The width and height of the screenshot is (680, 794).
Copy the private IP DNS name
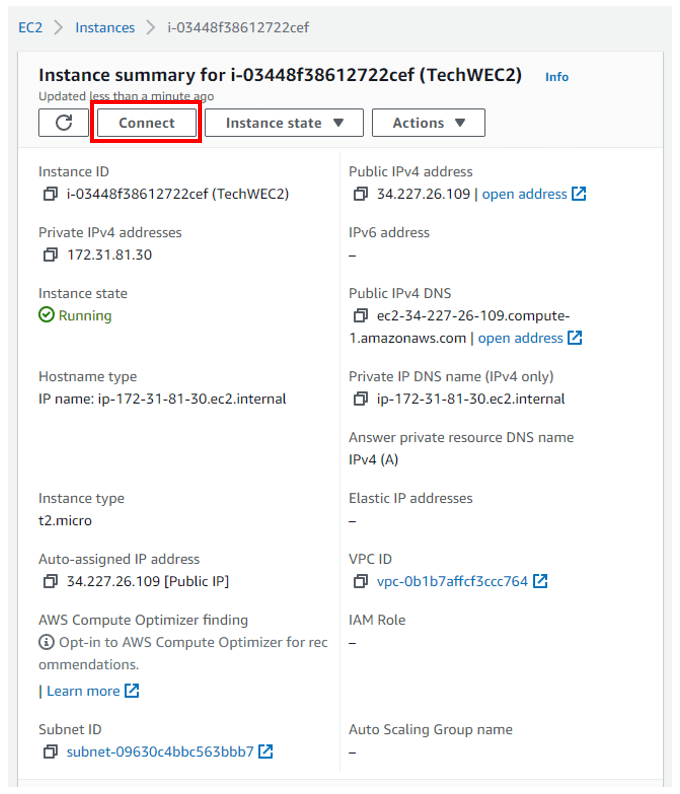point(361,399)
